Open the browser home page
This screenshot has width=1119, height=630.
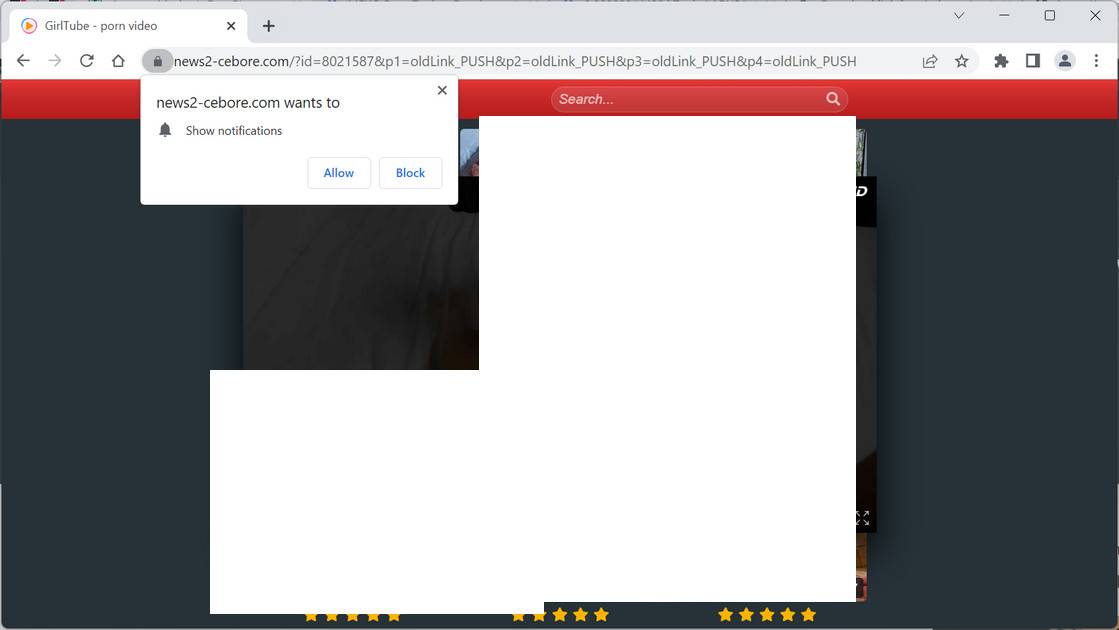coord(118,61)
